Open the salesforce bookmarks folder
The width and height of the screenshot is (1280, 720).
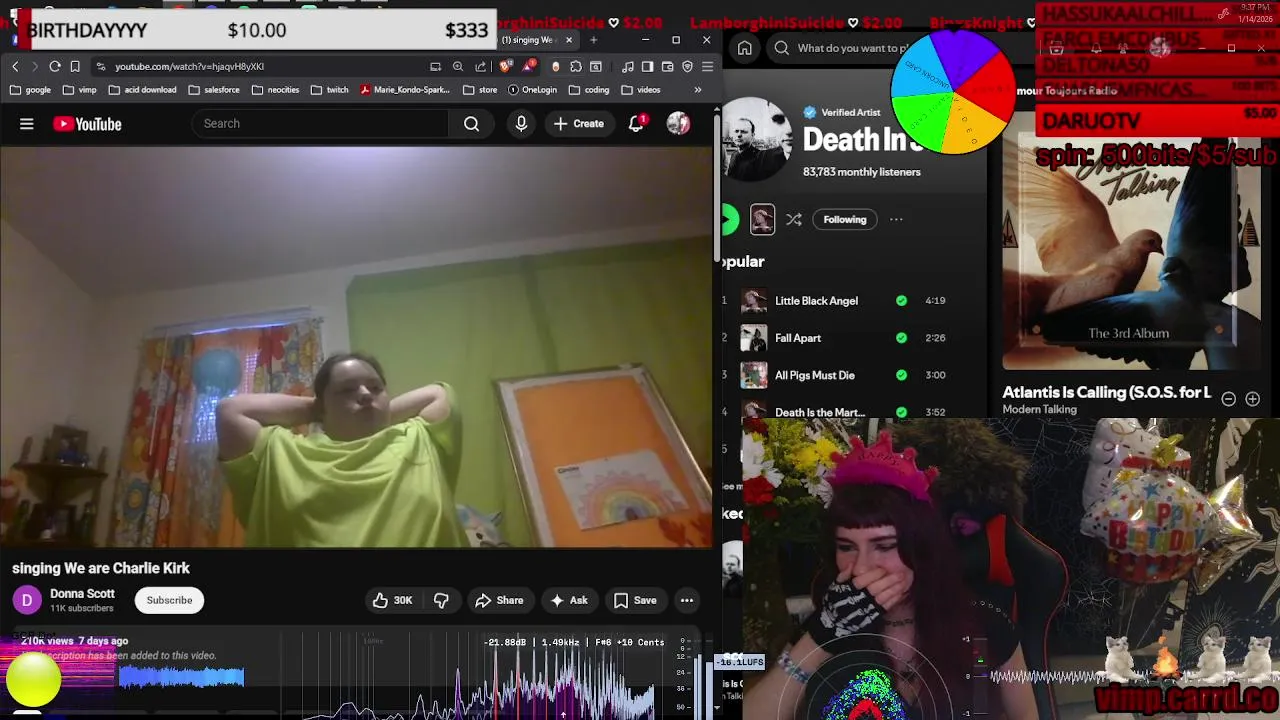(x=213, y=90)
